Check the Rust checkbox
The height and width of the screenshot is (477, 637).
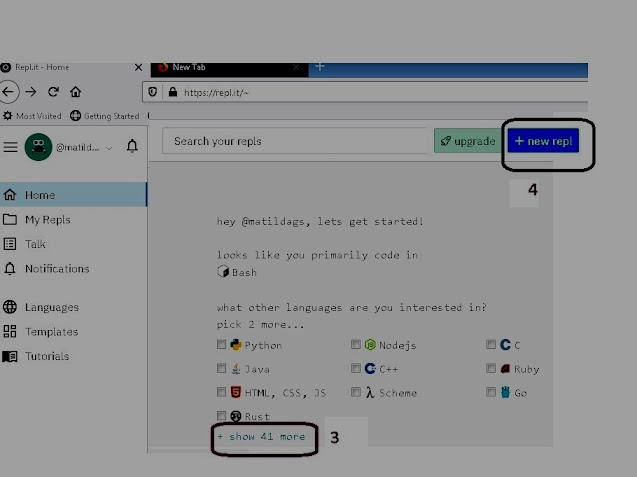pos(221,416)
